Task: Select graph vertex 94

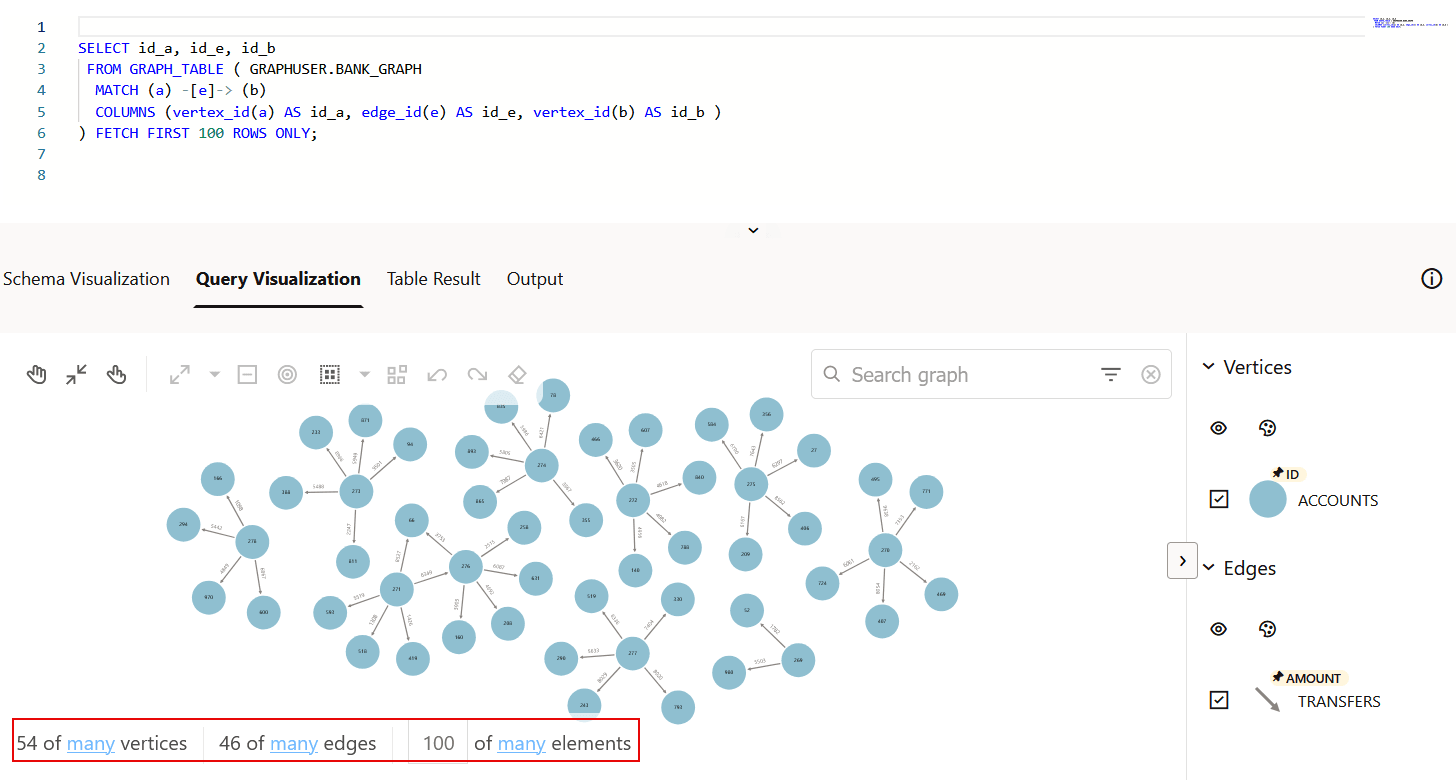Action: (410, 445)
